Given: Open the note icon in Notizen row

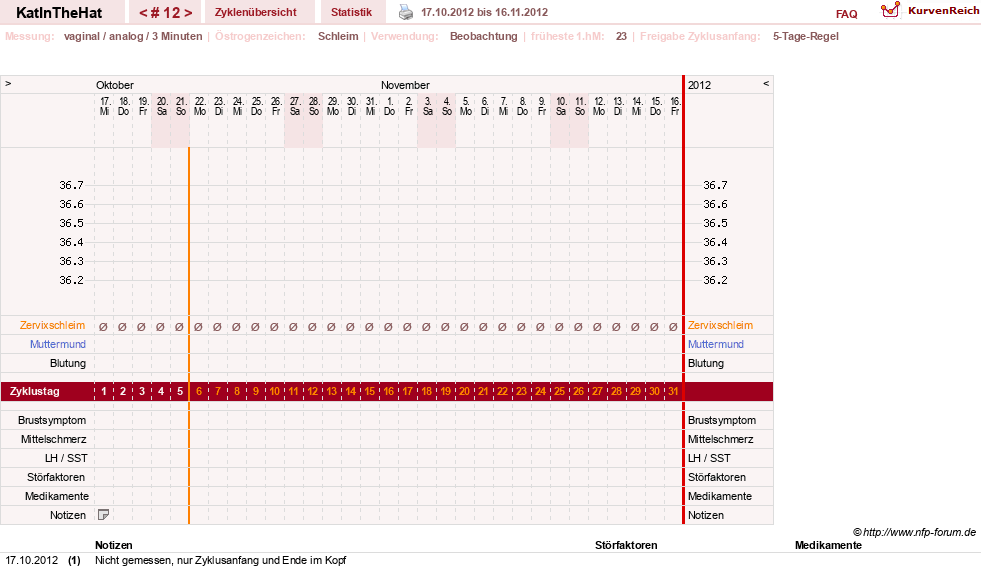Looking at the screenshot, I should pyautogui.click(x=103, y=515).
